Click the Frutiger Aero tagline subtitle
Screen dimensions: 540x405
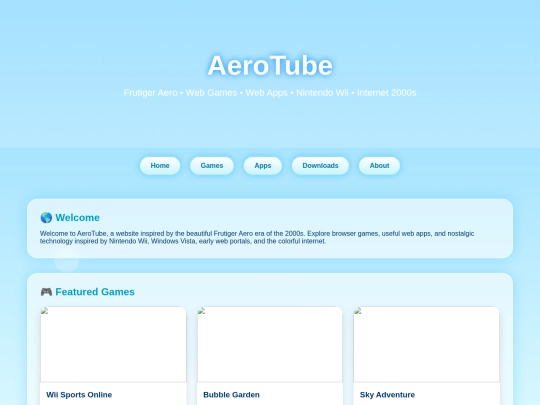pos(270,93)
